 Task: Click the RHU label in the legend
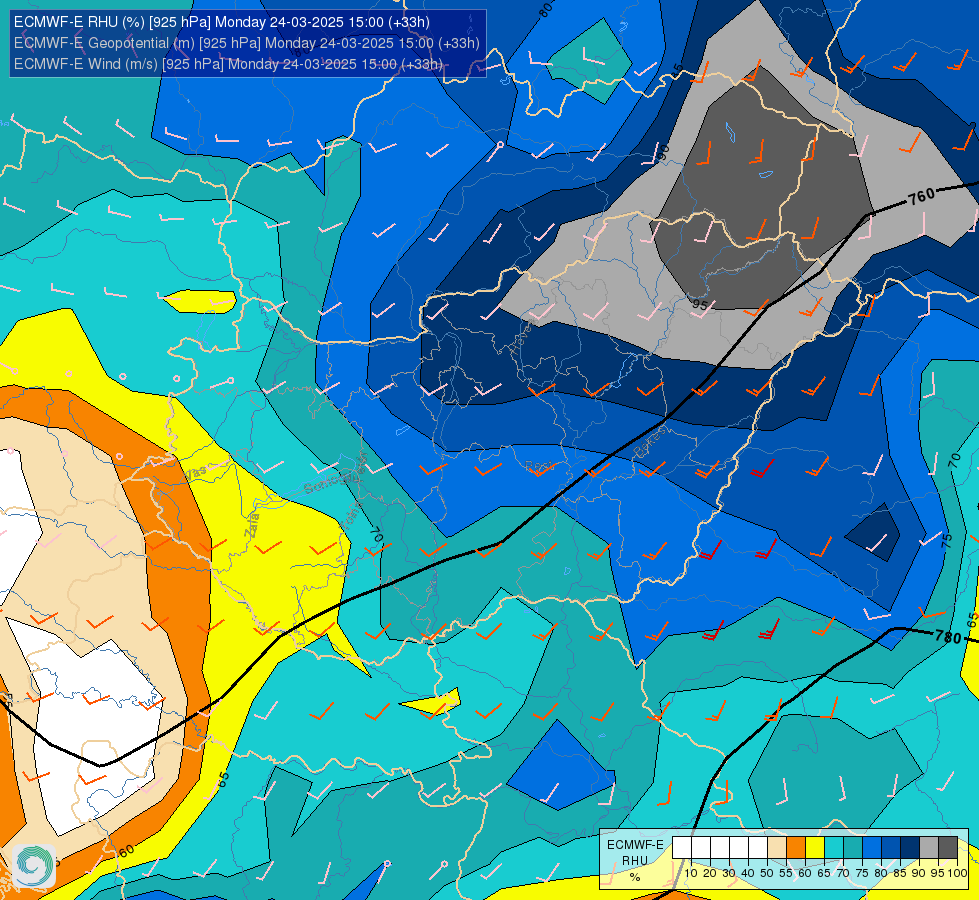(x=635, y=861)
